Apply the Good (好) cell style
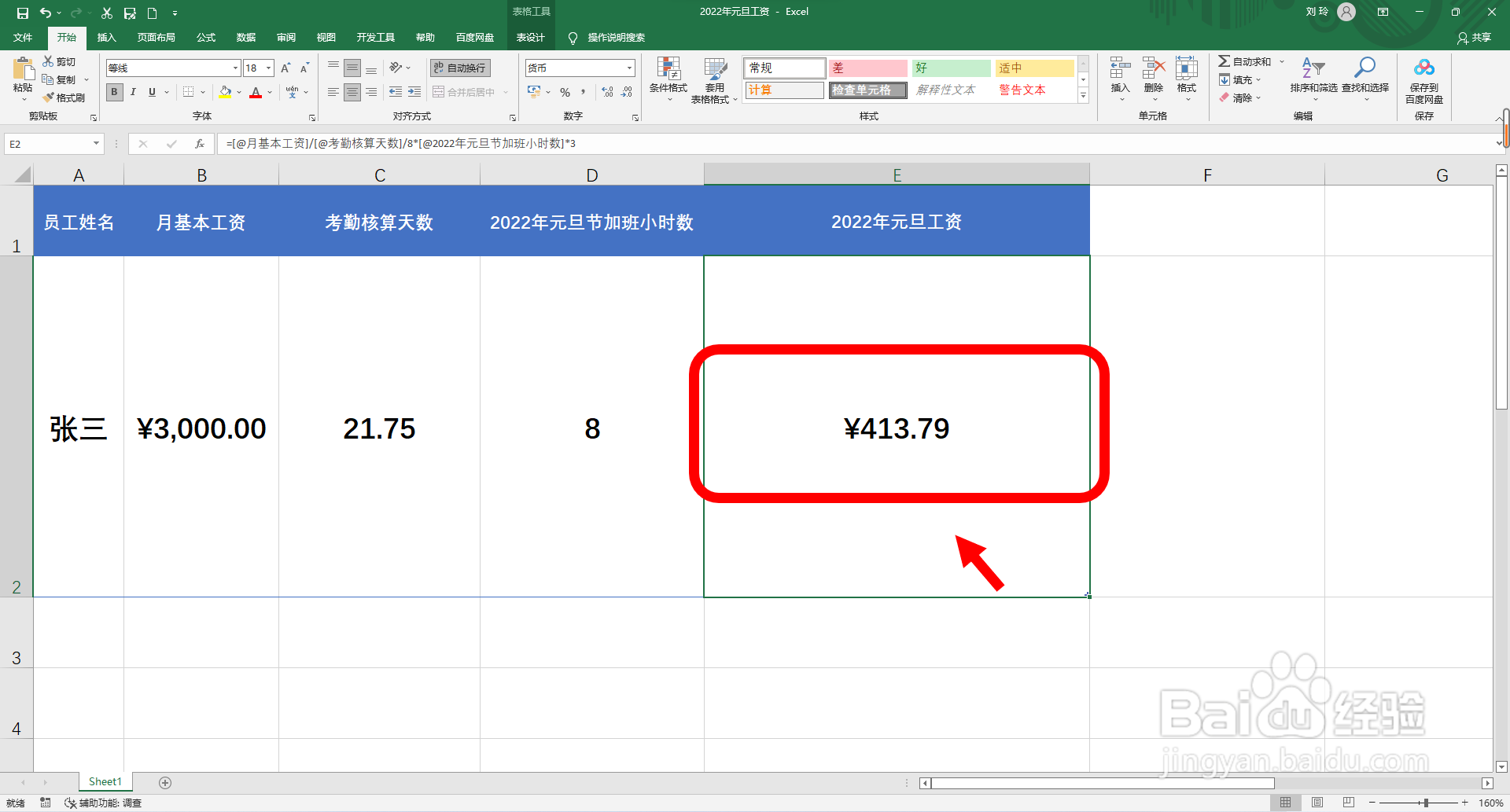The height and width of the screenshot is (812, 1510). (951, 68)
